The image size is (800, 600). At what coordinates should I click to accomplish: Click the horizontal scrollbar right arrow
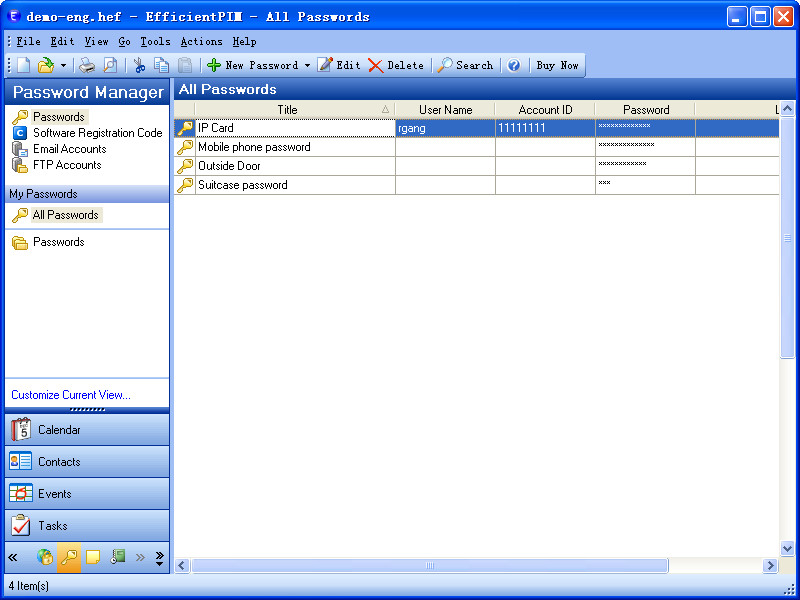tap(770, 565)
